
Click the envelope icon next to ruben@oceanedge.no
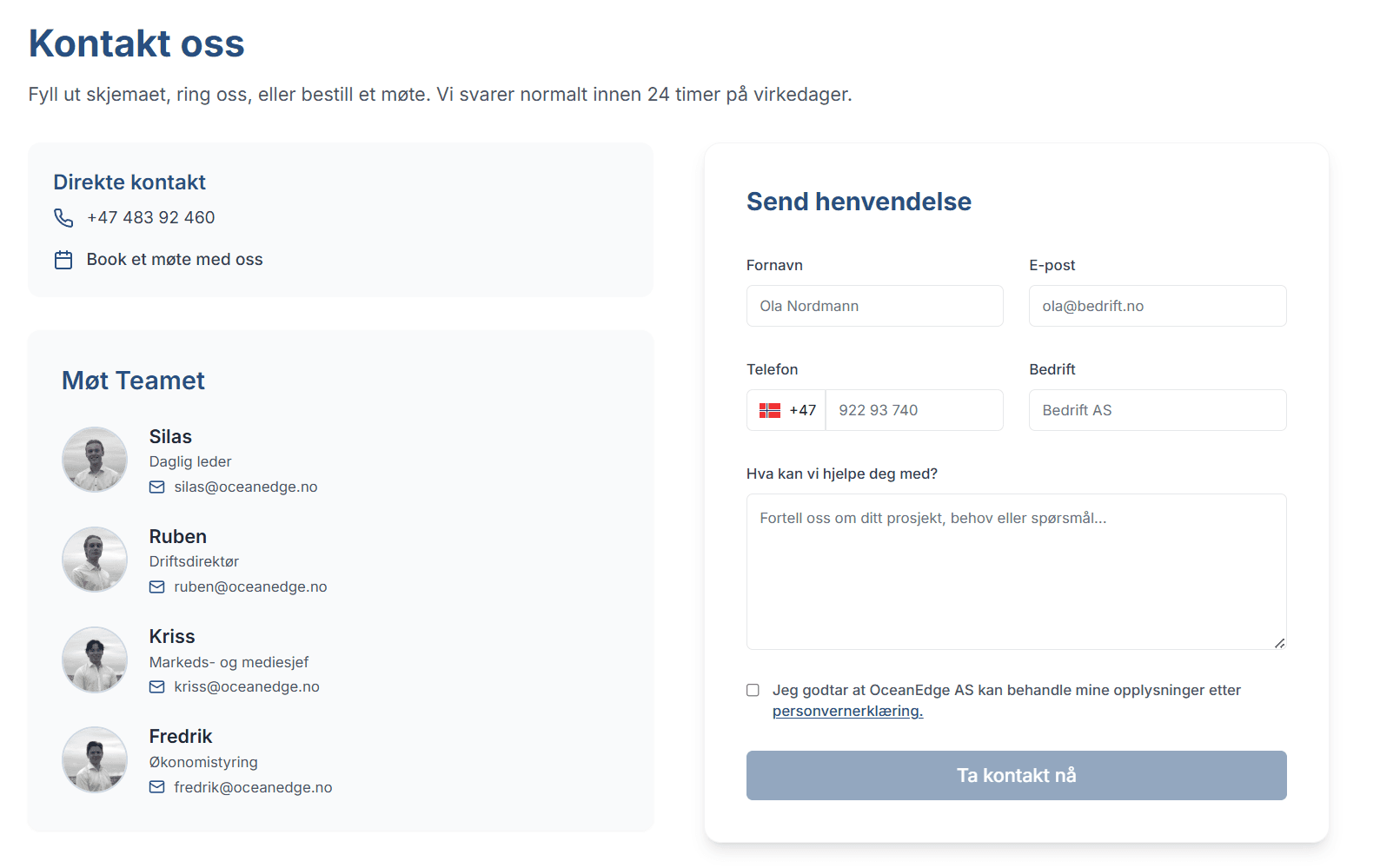click(x=157, y=587)
